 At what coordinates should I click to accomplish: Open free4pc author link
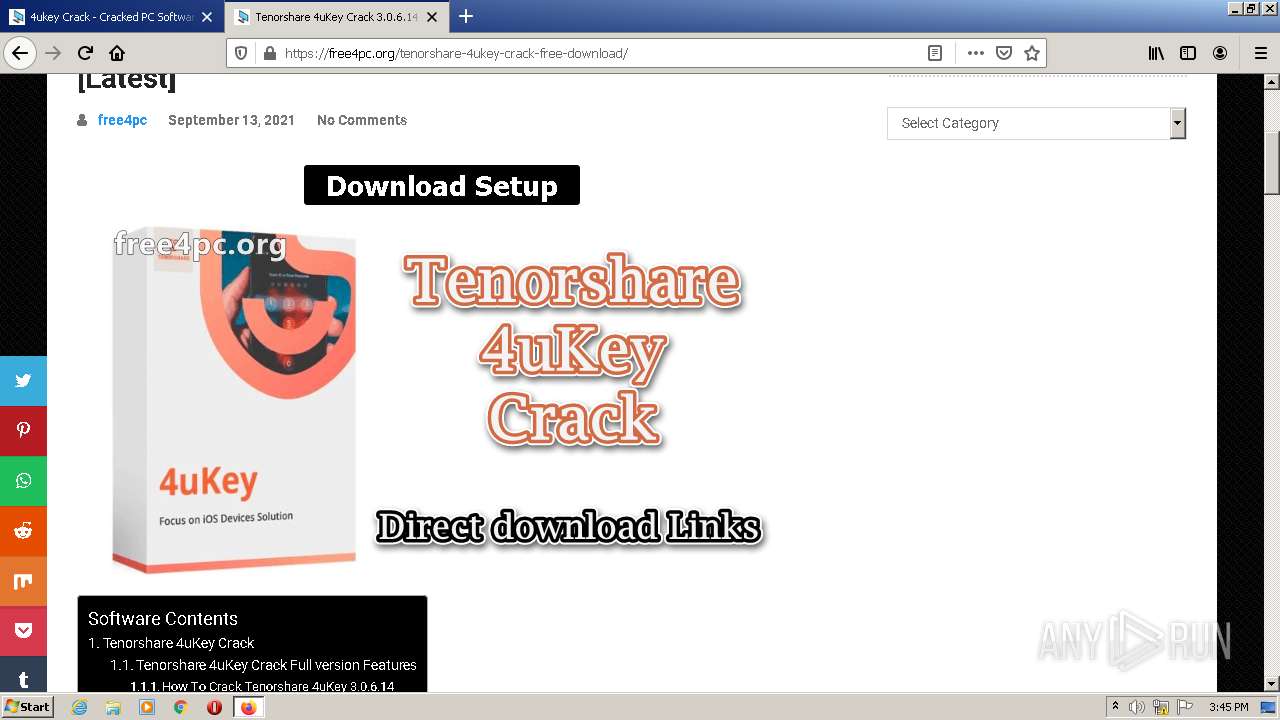(122, 120)
